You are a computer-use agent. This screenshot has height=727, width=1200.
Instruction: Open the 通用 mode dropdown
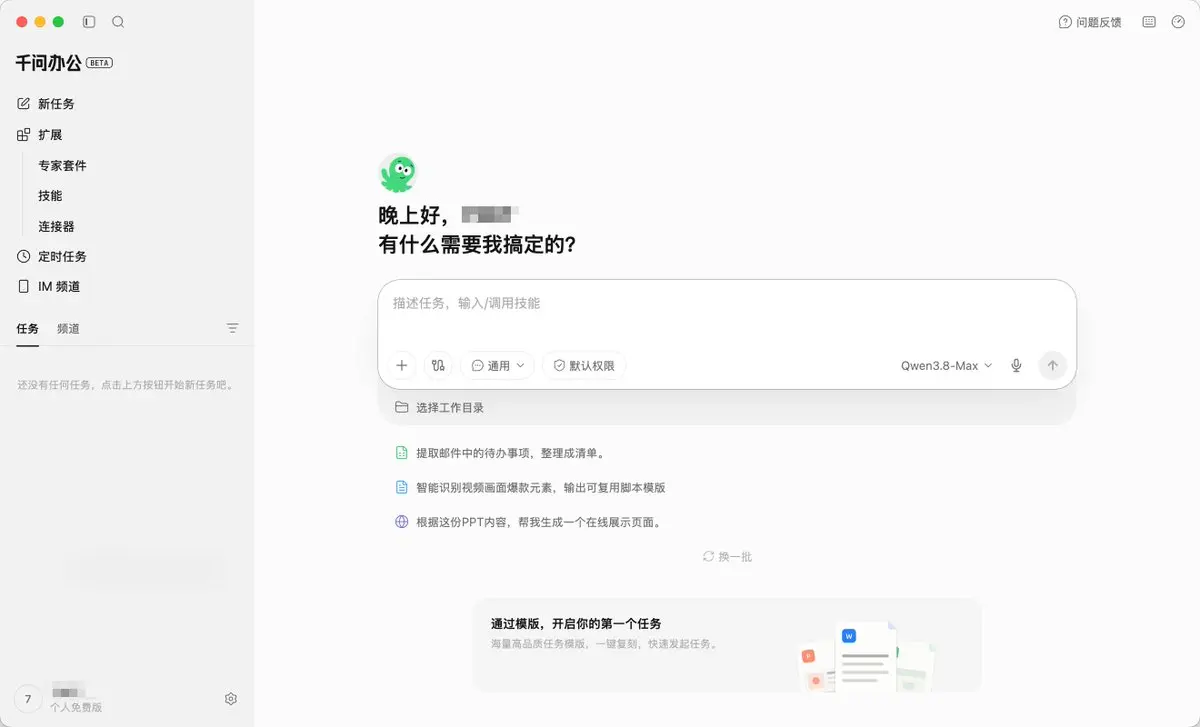tap(497, 366)
